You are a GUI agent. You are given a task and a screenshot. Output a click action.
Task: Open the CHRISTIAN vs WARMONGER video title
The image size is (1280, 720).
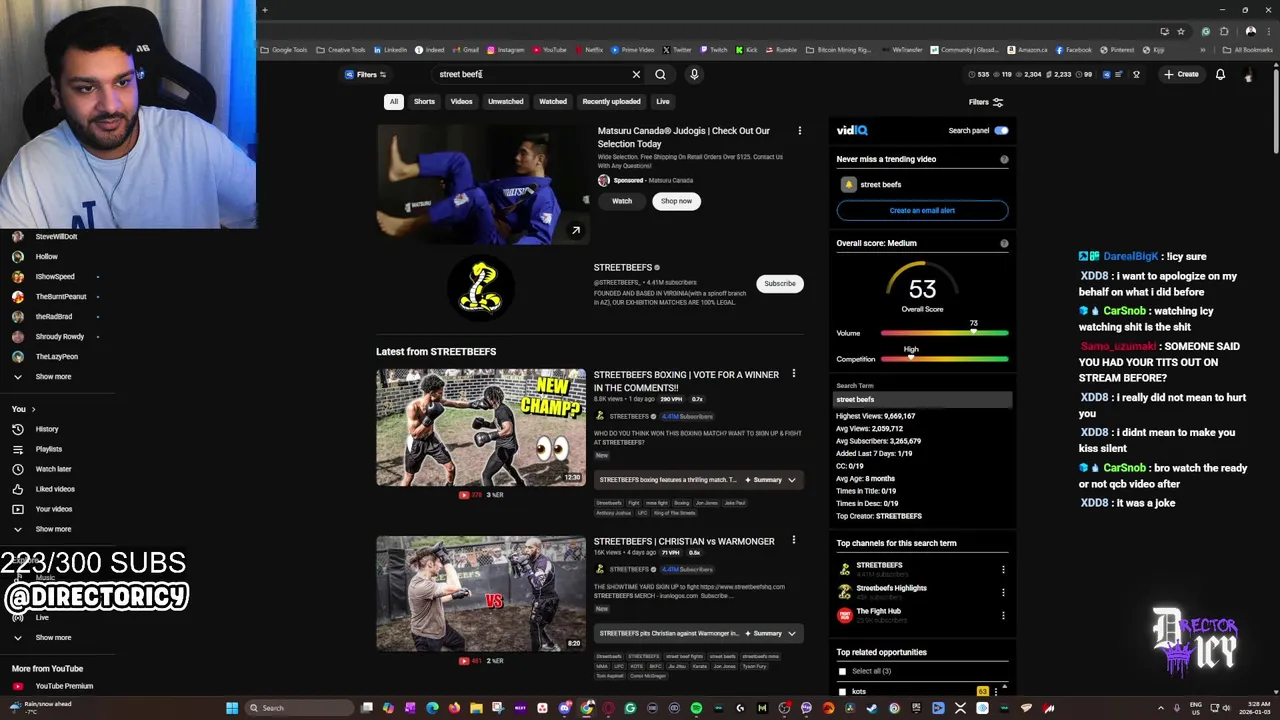click(684, 541)
